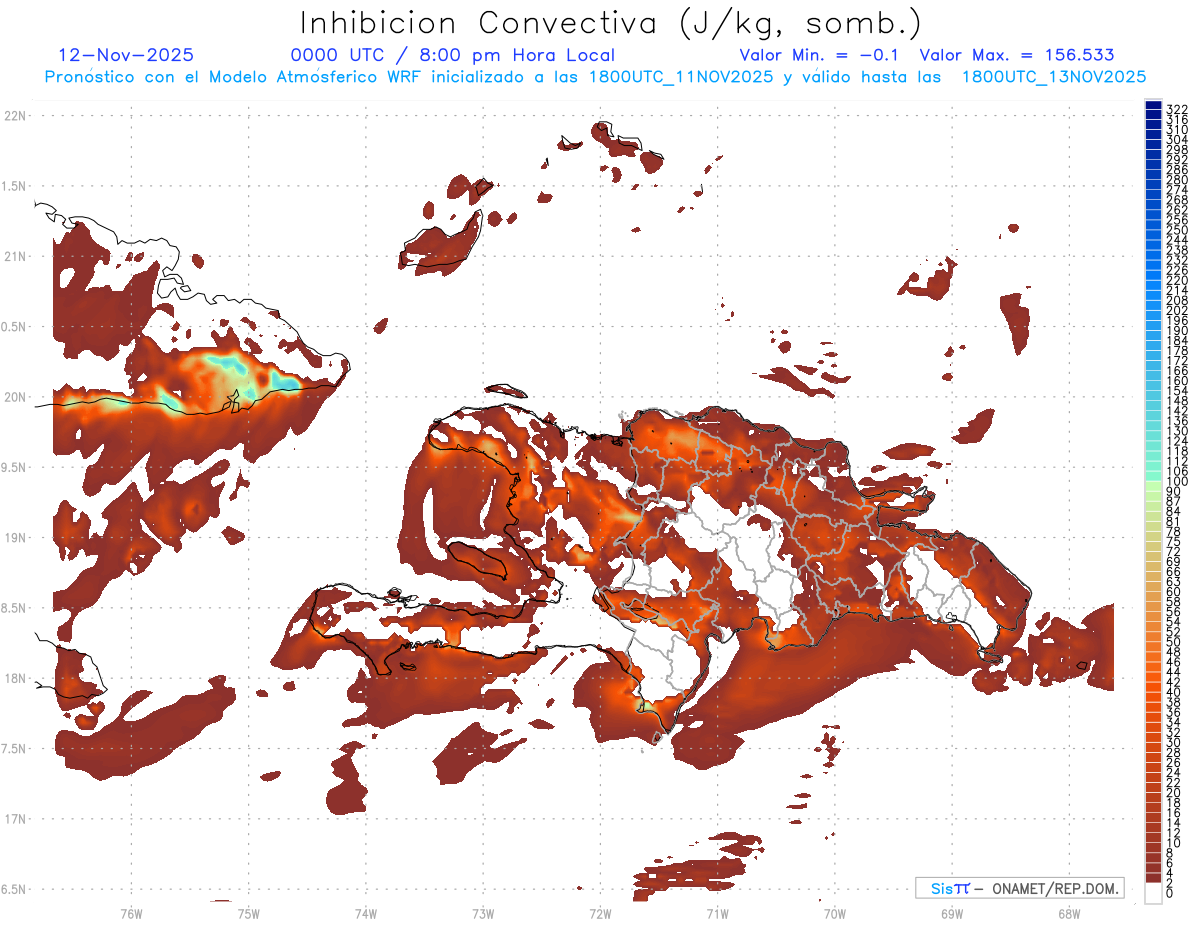Click the '70W' longitude label
This screenshot has height=927, width=1200.
tap(835, 913)
